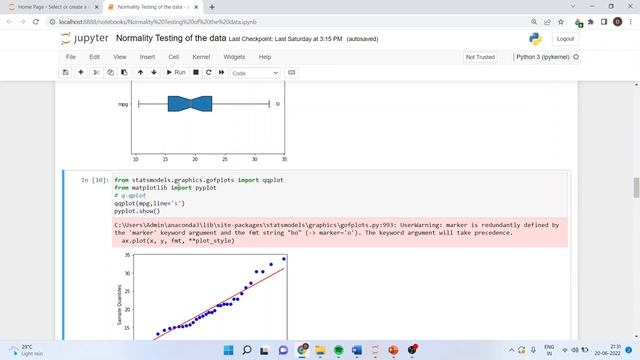Screen dimensions: 640x360
Task: Click the Jupyter logo
Action: (x=84, y=38)
